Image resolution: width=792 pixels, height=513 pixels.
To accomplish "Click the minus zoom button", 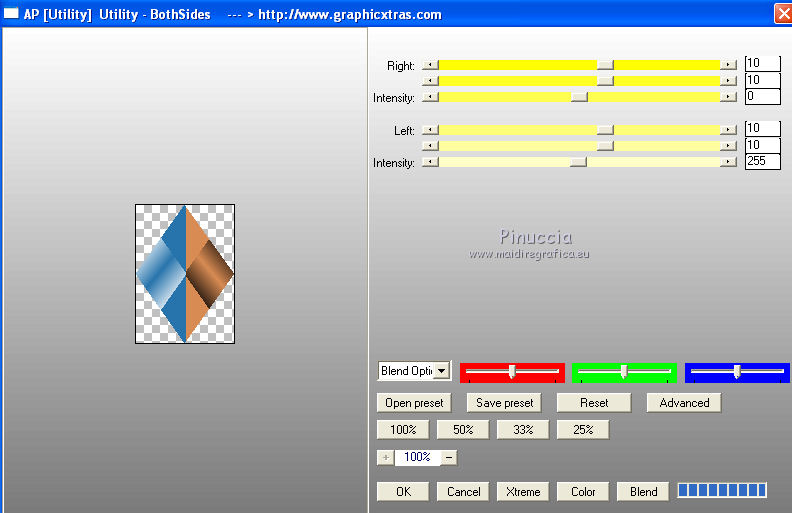I will (x=449, y=457).
